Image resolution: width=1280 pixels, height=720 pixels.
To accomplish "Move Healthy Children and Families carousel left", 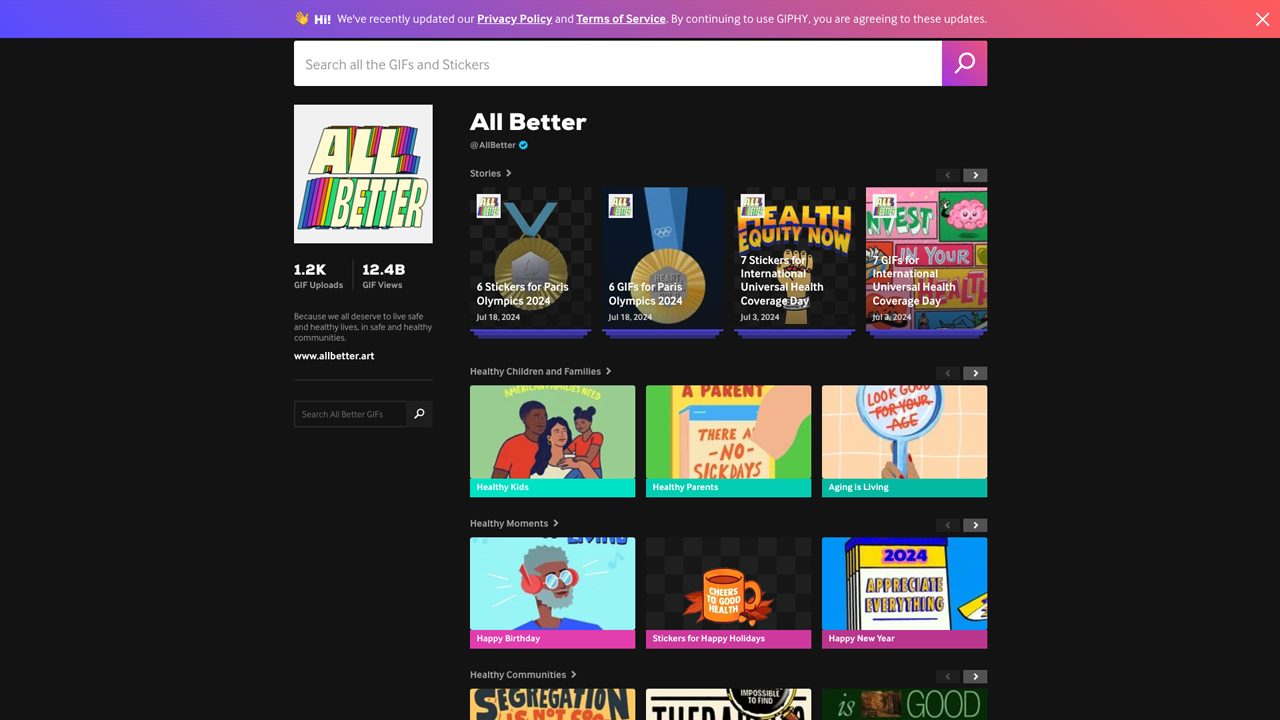I will (x=948, y=373).
